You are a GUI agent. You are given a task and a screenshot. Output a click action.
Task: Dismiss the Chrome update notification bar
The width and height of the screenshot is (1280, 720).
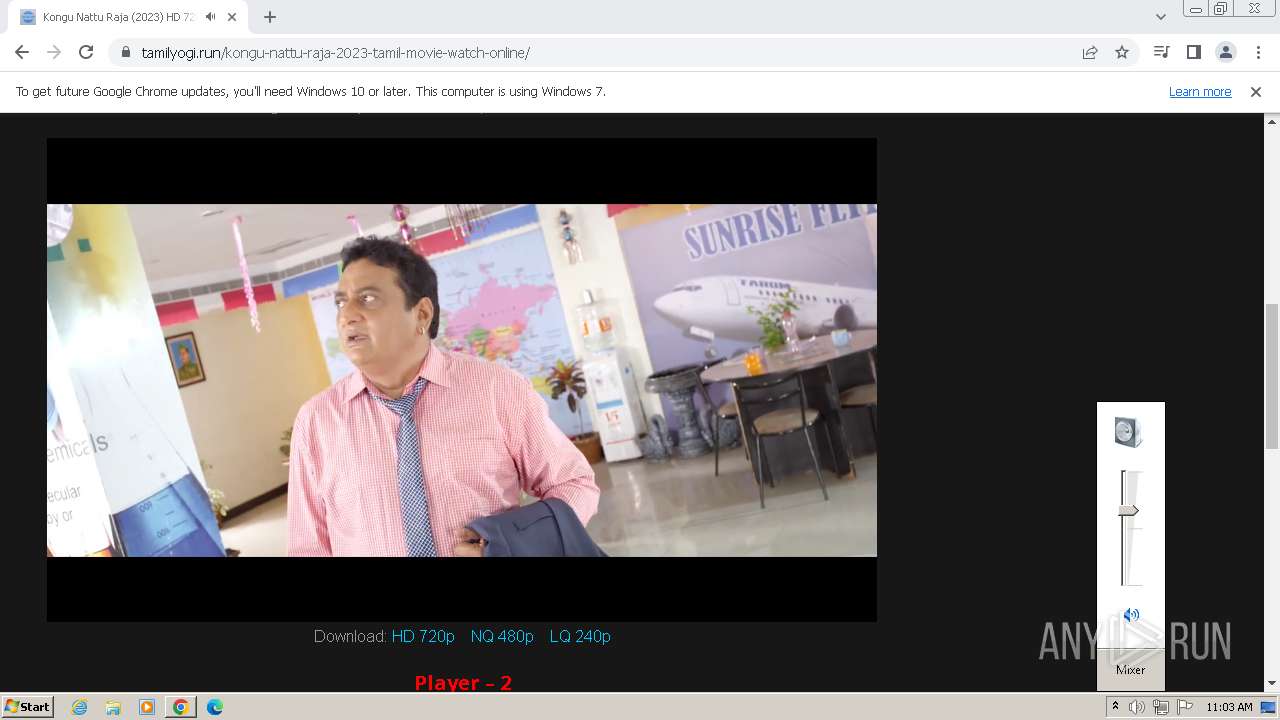(1256, 91)
